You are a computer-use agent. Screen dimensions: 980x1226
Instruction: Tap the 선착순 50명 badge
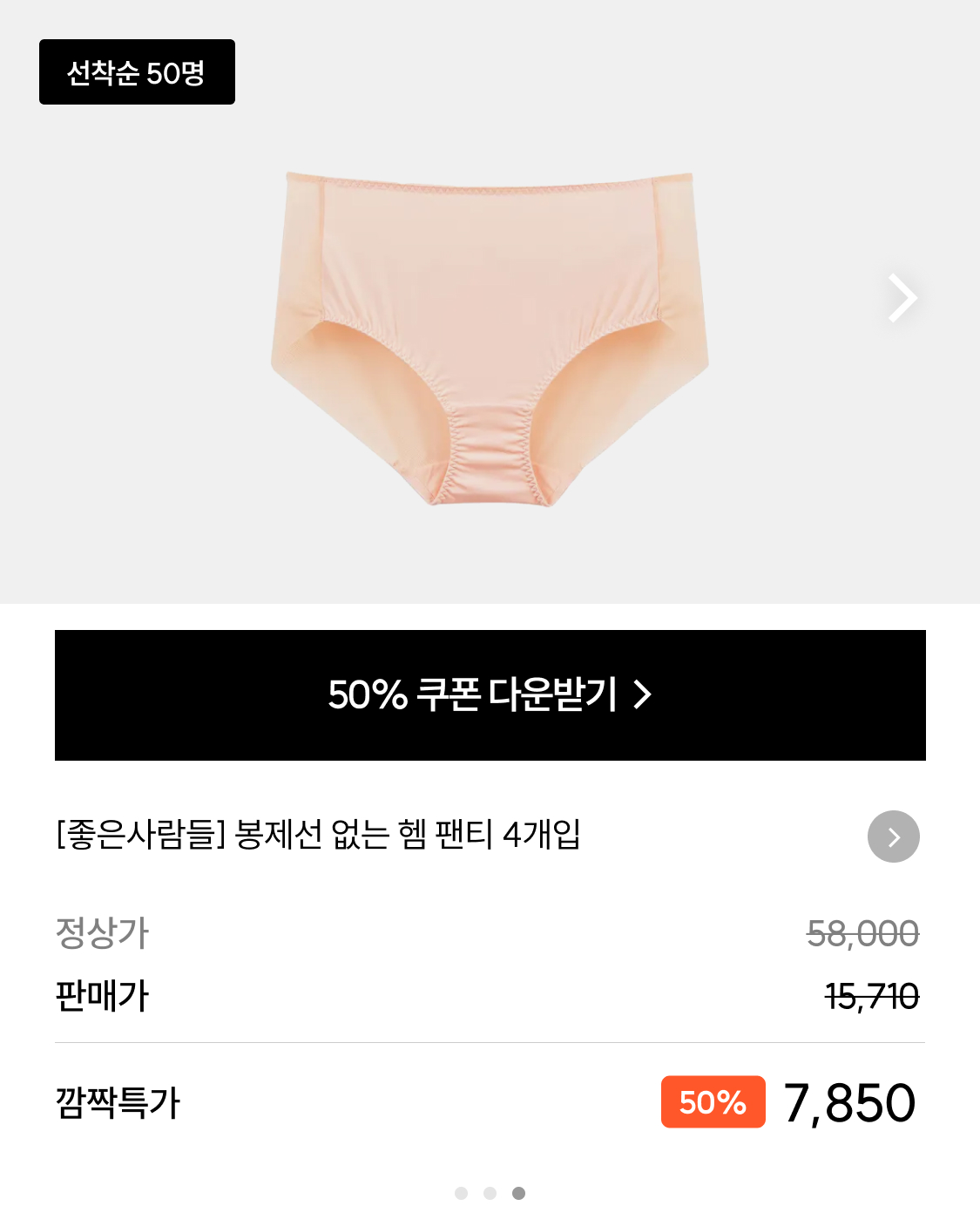click(x=137, y=72)
